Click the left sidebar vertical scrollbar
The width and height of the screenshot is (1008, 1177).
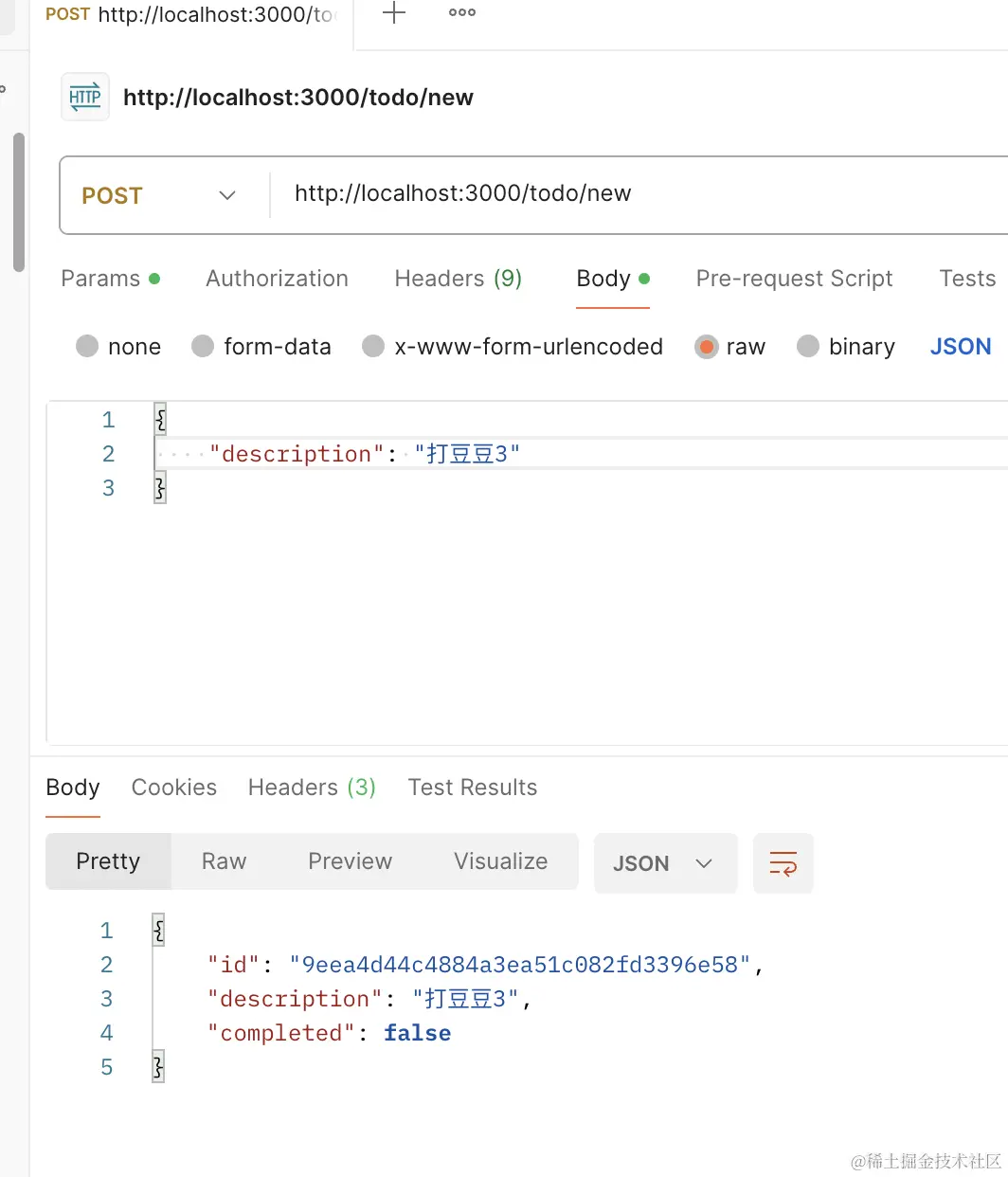(18, 202)
